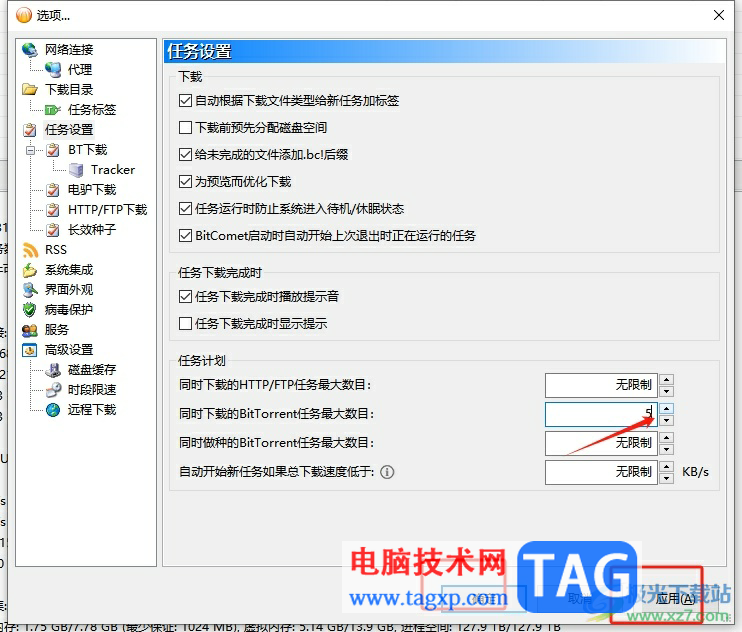Screen dimensions: 742x632
Task: Toggle 为预览而优化下载 checkbox
Action: coord(185,181)
